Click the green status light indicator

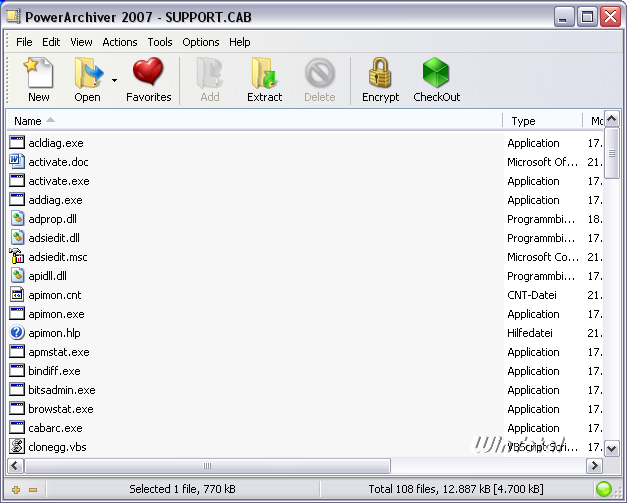click(x=603, y=489)
